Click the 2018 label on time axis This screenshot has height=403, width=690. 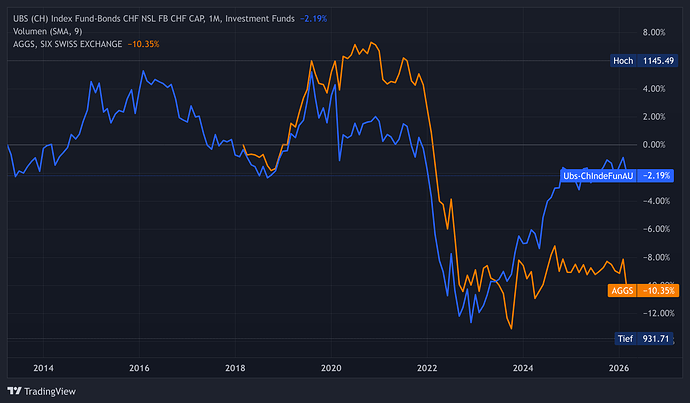click(x=235, y=368)
